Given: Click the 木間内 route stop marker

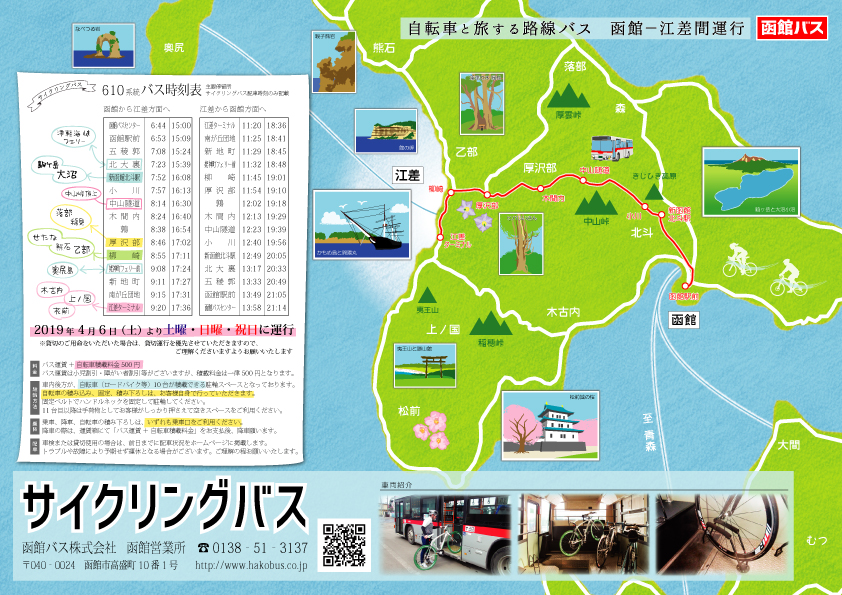Looking at the screenshot, I should (x=540, y=188).
